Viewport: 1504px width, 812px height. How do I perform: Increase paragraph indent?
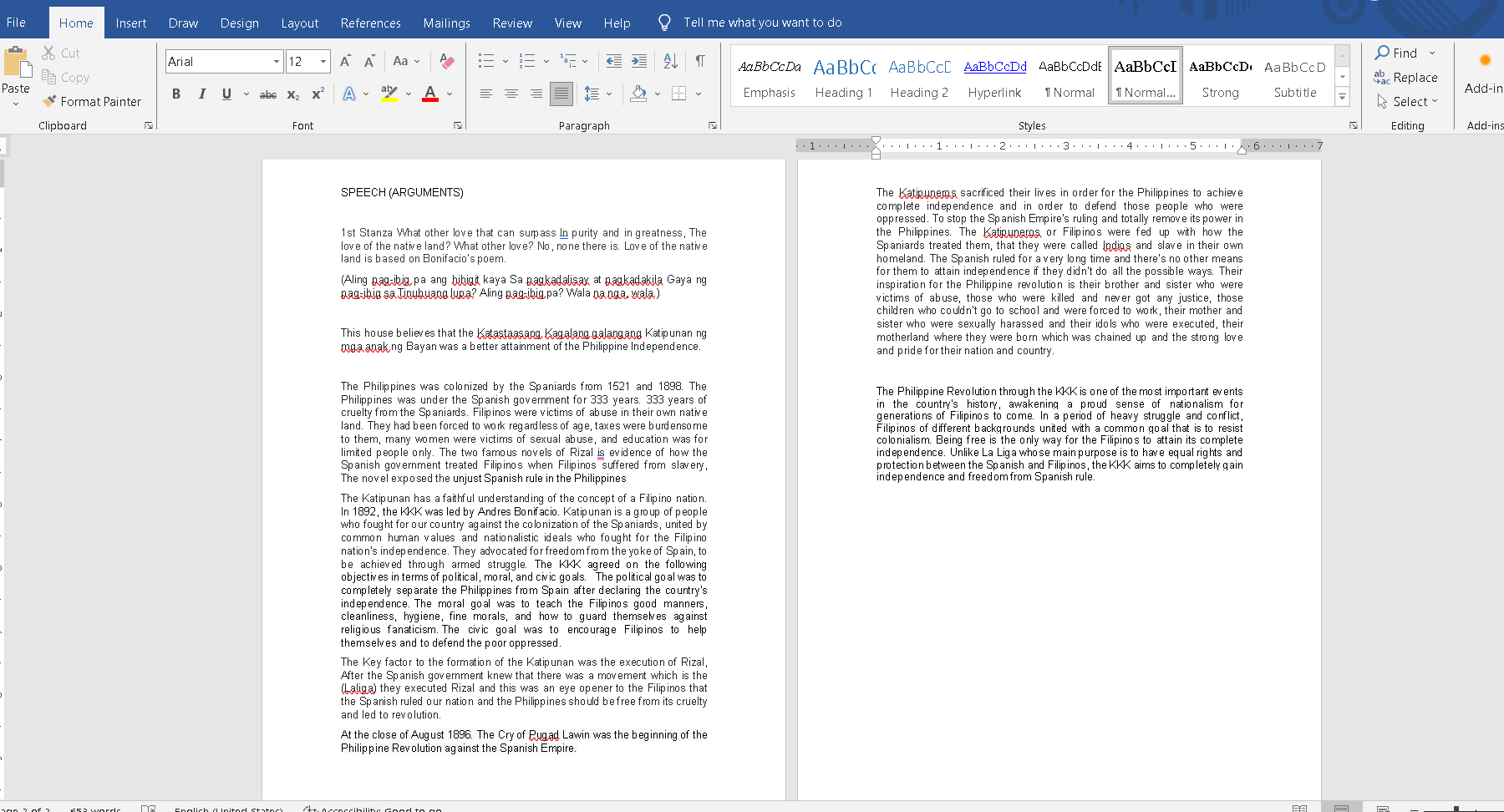coord(639,61)
